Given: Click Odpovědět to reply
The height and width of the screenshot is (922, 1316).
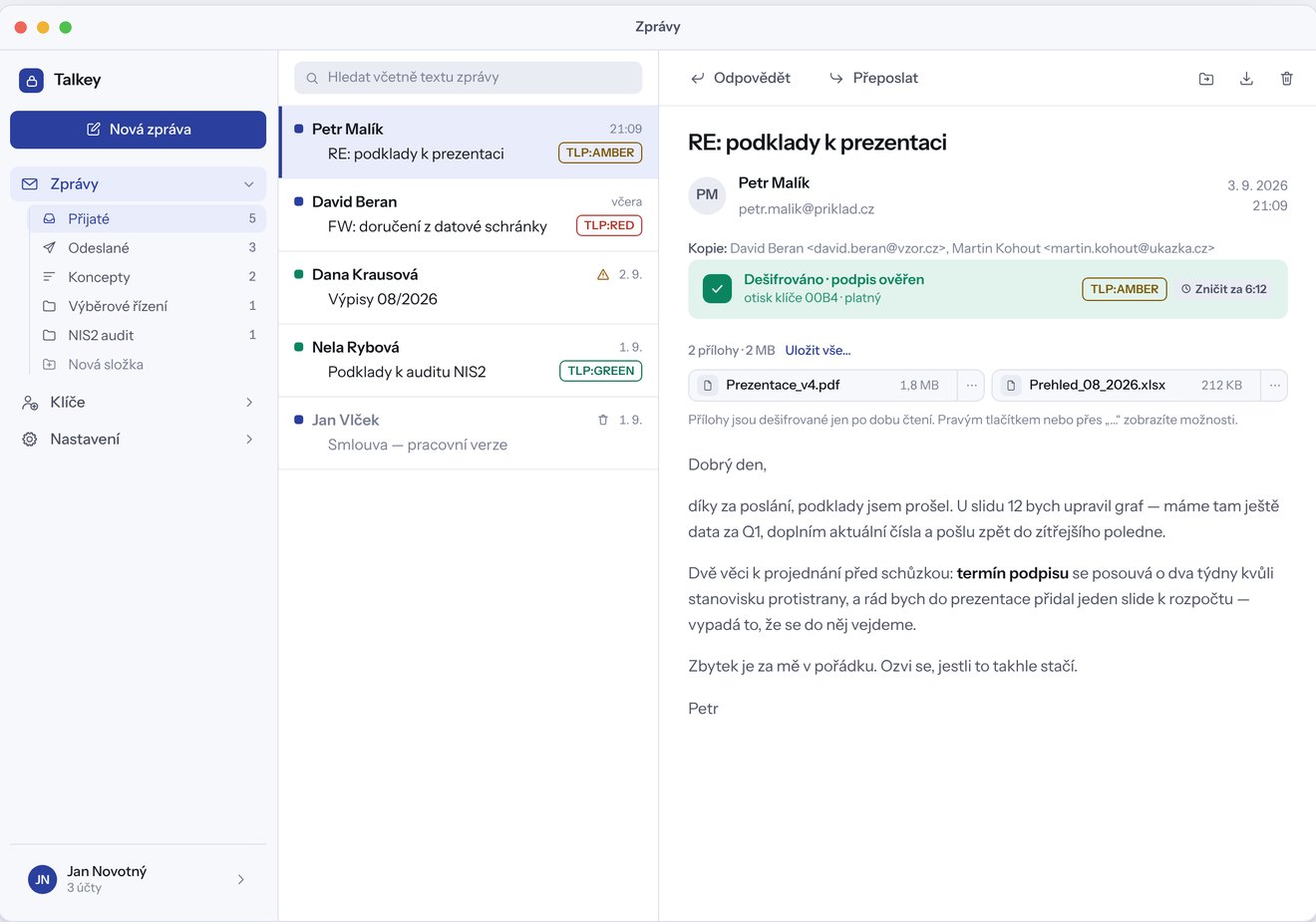Looking at the screenshot, I should tap(741, 78).
